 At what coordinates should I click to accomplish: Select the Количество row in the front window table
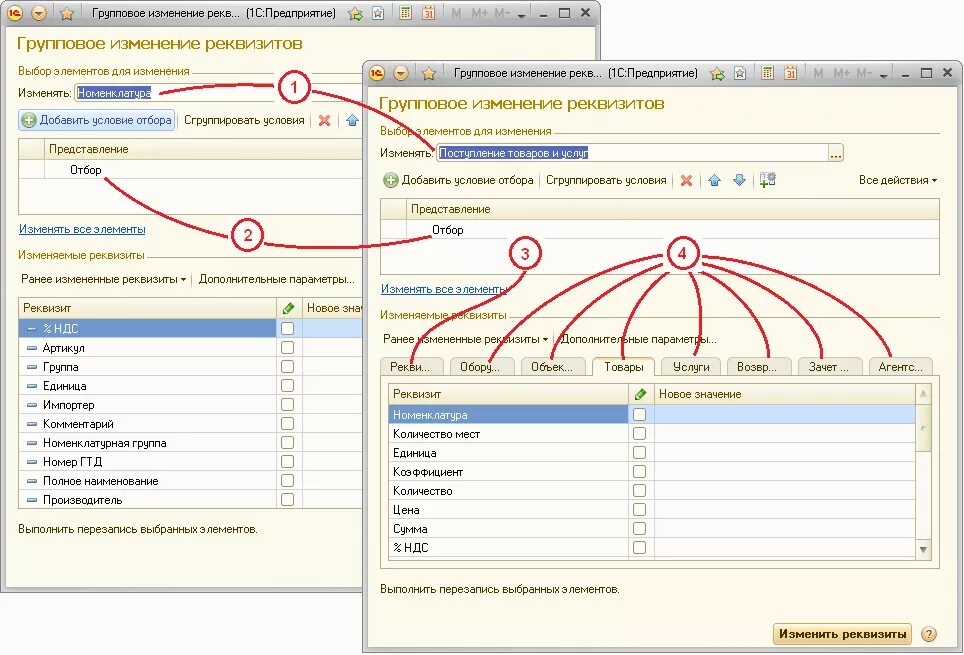point(652,491)
